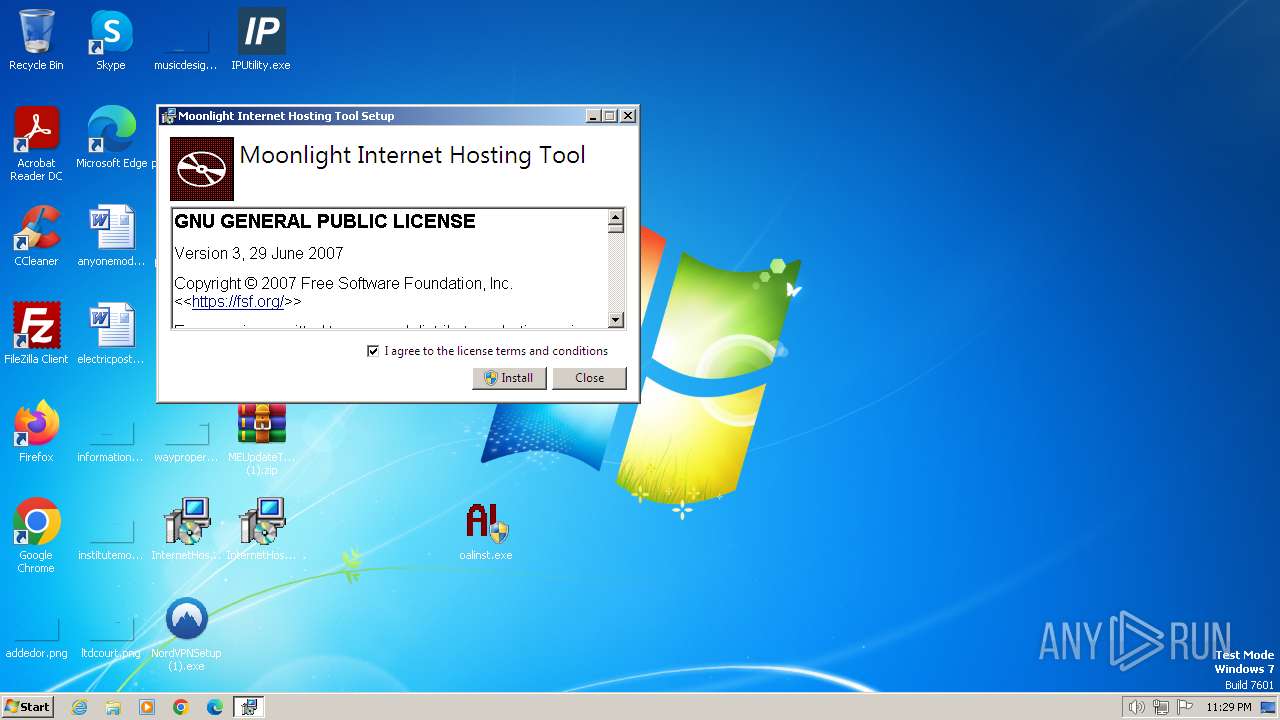
Task: Launch Skype from the desktop
Action: [x=111, y=40]
